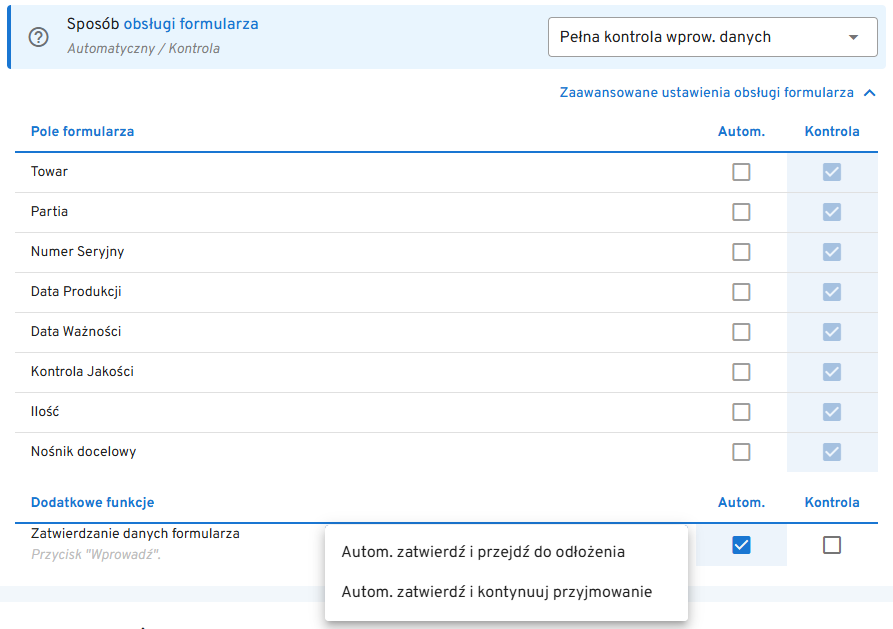
Task: Click the dropdown arrow in form mode selector
Action: pyautogui.click(x=853, y=37)
